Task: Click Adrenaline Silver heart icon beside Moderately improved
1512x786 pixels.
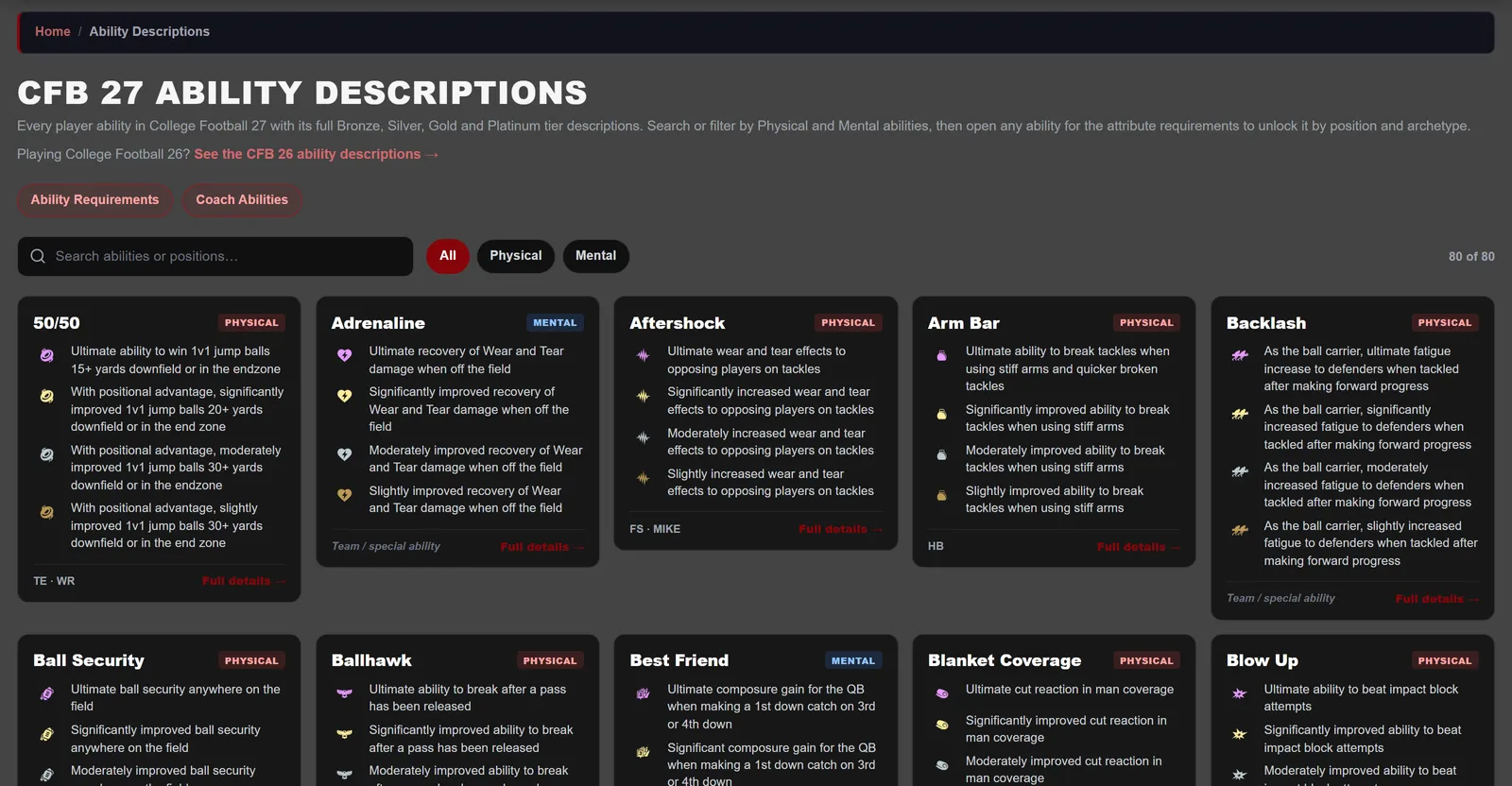Action: (x=345, y=454)
